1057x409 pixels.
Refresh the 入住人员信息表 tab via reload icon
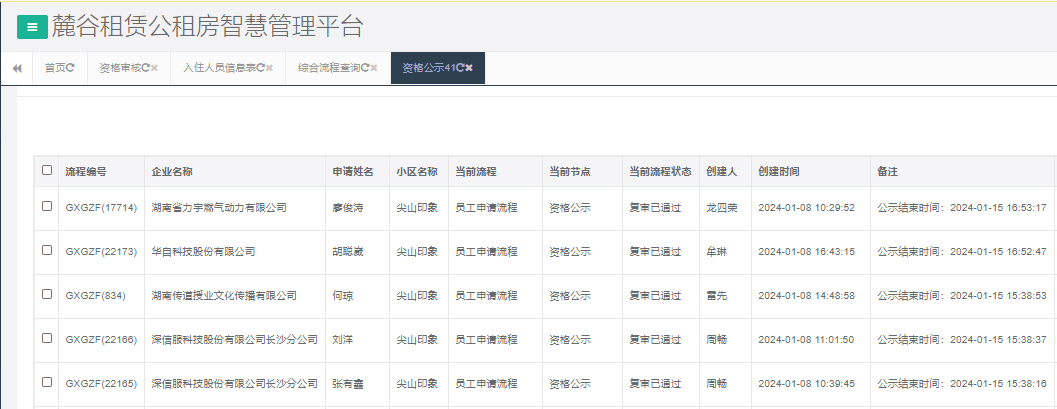[261, 67]
